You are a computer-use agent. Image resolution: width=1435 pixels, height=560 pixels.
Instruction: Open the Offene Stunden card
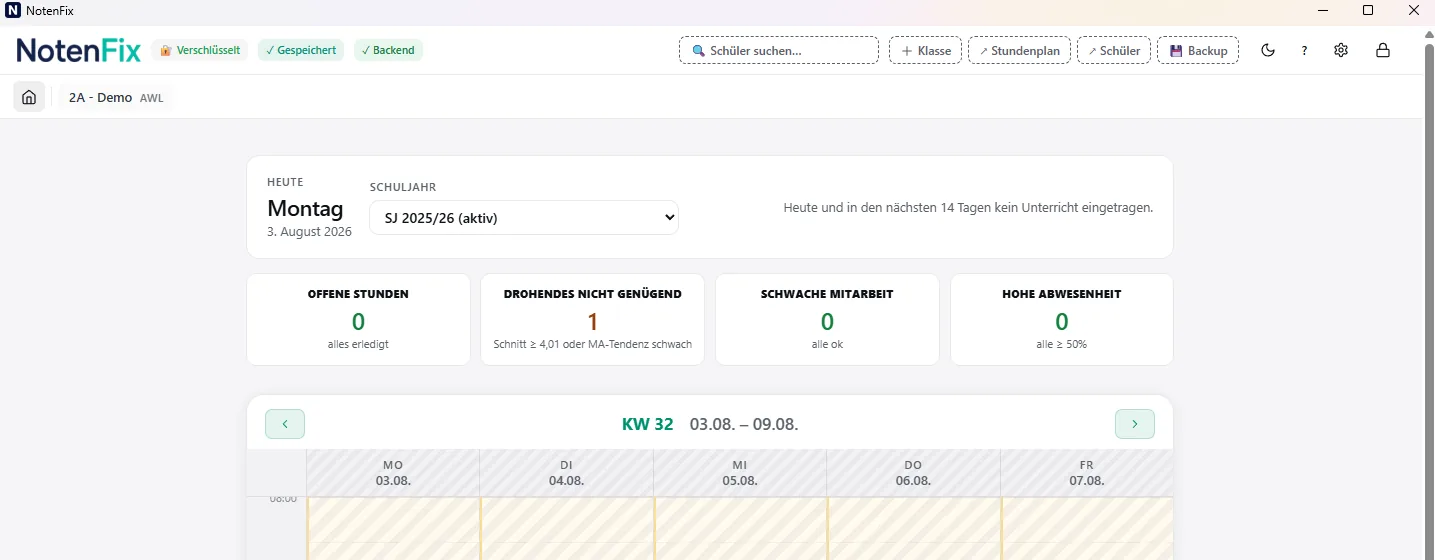coord(358,320)
